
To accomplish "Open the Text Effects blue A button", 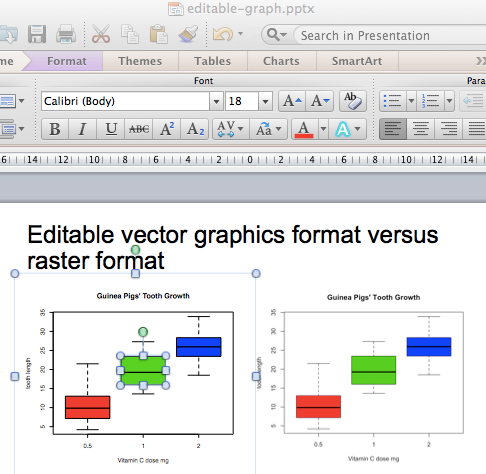I will [348, 129].
